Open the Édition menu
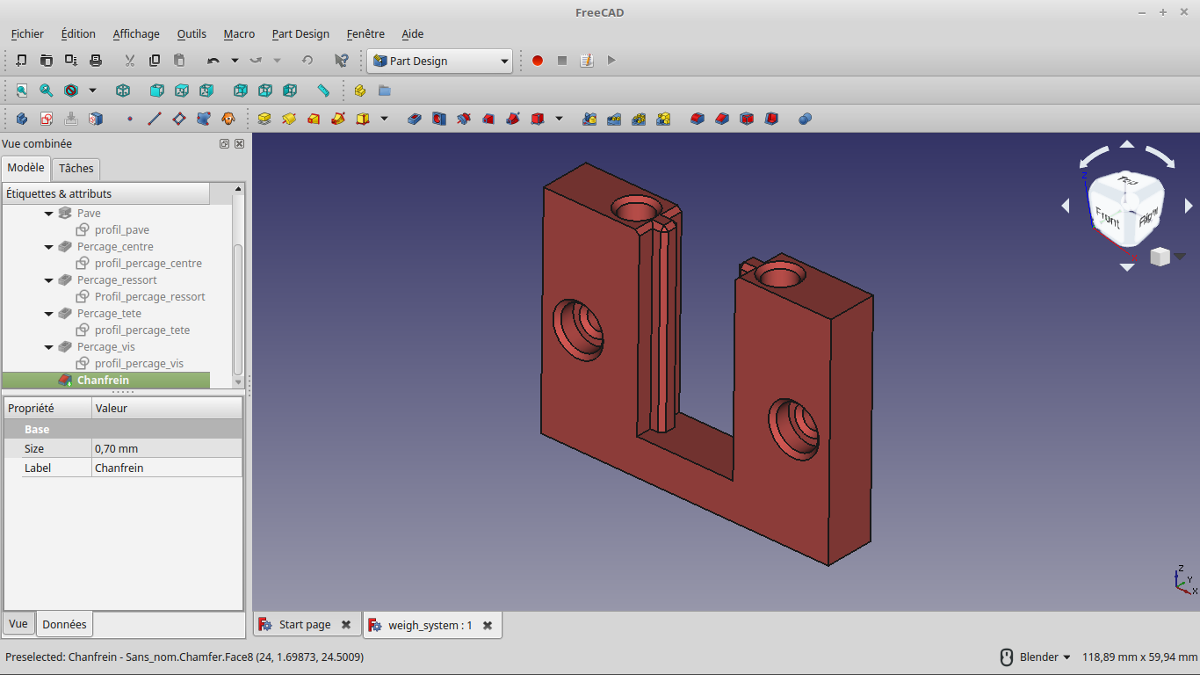 78,34
